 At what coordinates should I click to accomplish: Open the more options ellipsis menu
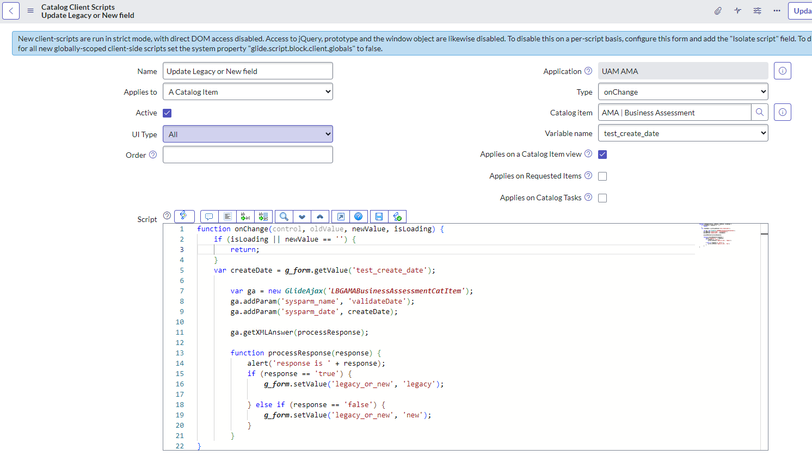777,11
